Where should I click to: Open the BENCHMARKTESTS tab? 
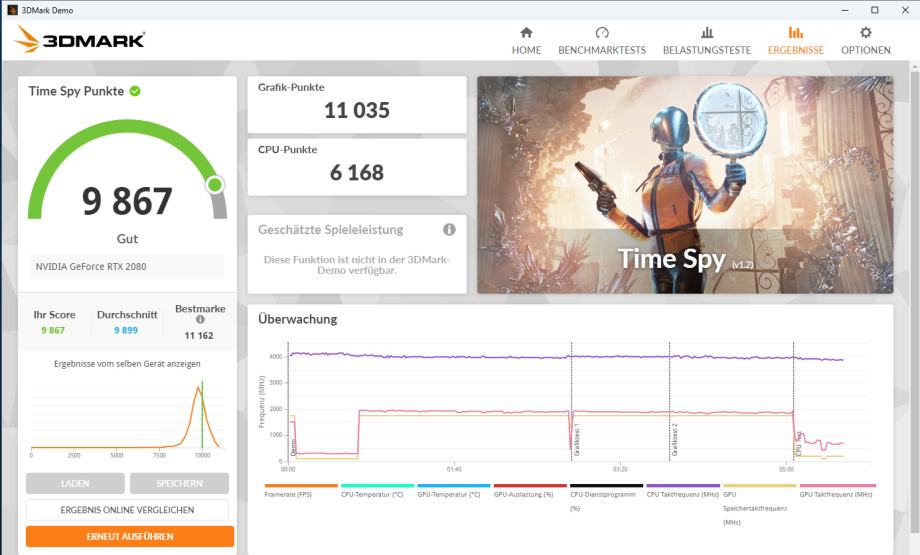pos(602,41)
